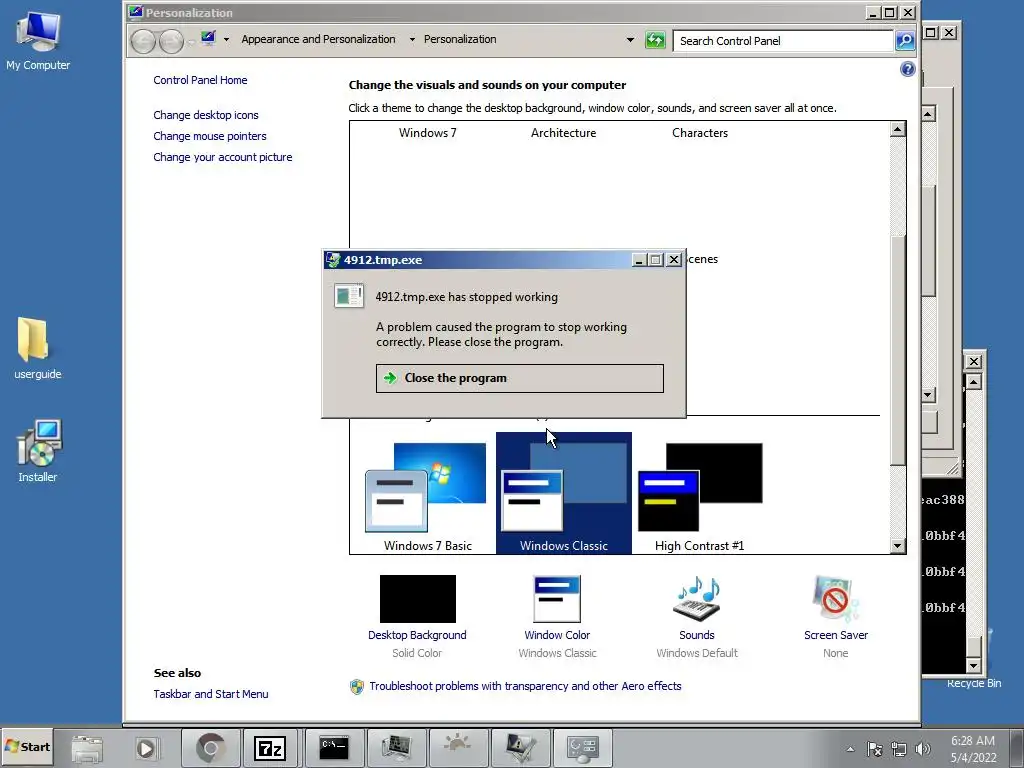Click the crashed program taskbar icon
Screen dimensions: 1024x768
click(x=519, y=748)
